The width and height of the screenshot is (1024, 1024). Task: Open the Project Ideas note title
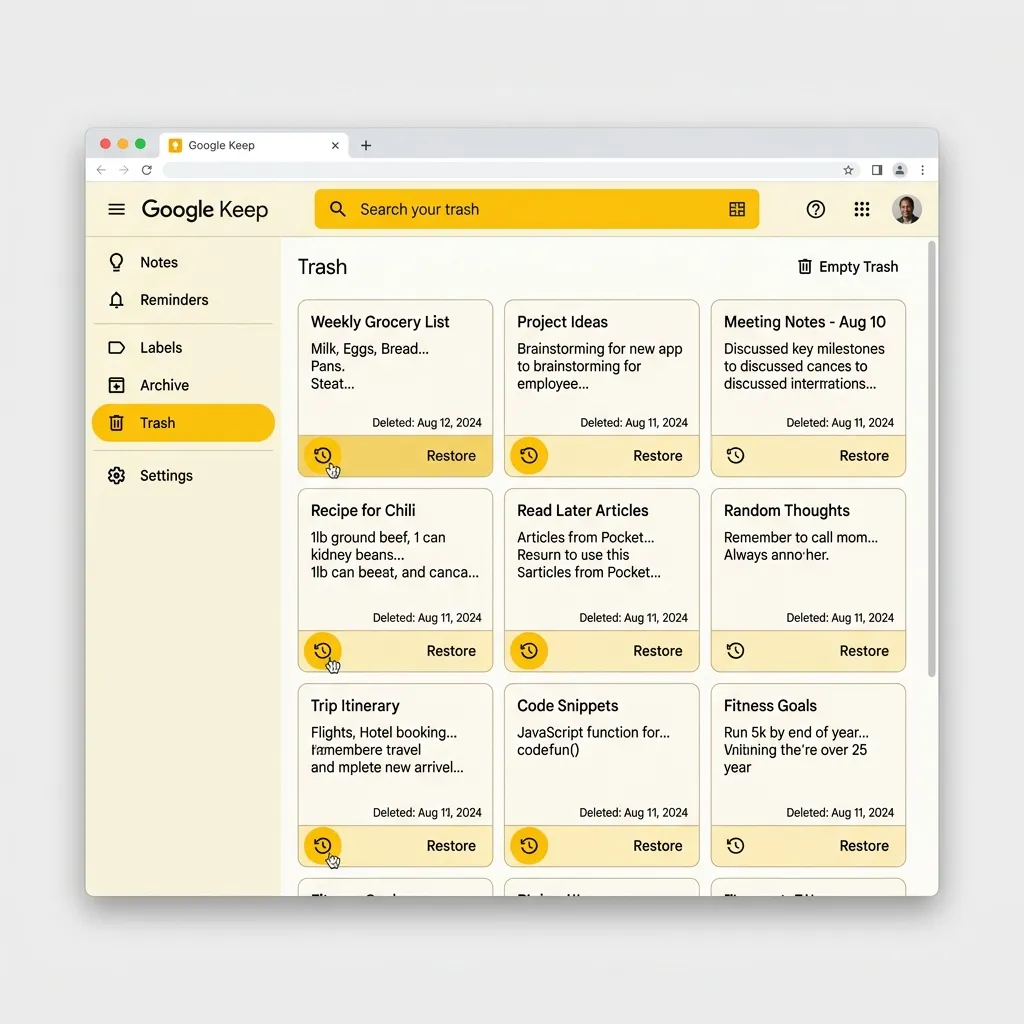562,322
